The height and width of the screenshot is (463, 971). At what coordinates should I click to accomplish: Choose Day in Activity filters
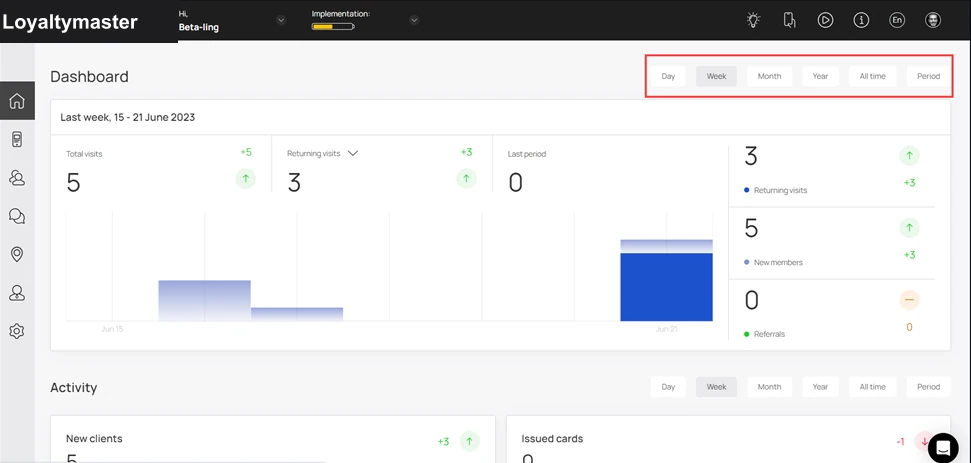point(668,387)
